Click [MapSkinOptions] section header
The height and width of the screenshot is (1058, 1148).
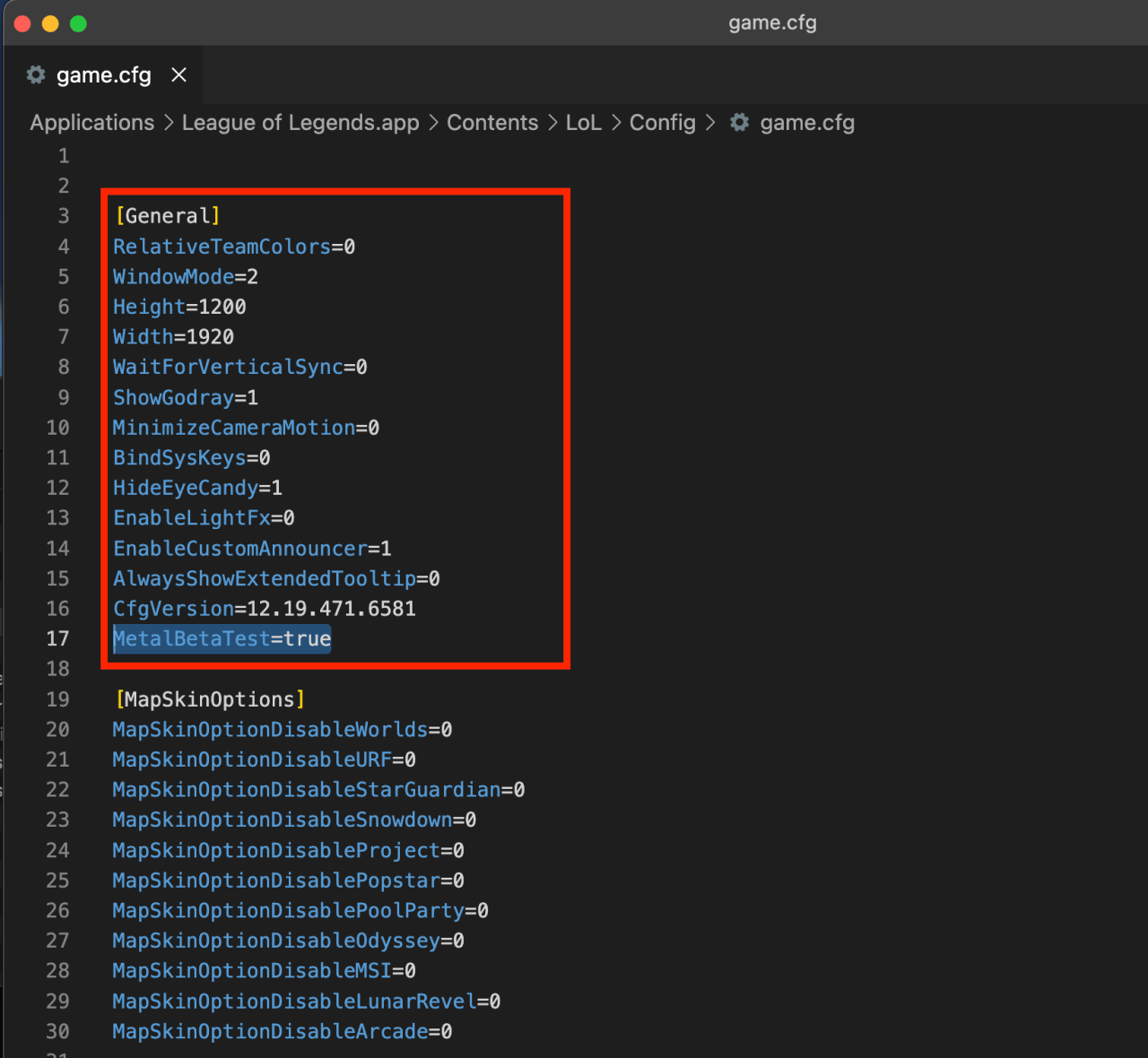tap(210, 699)
